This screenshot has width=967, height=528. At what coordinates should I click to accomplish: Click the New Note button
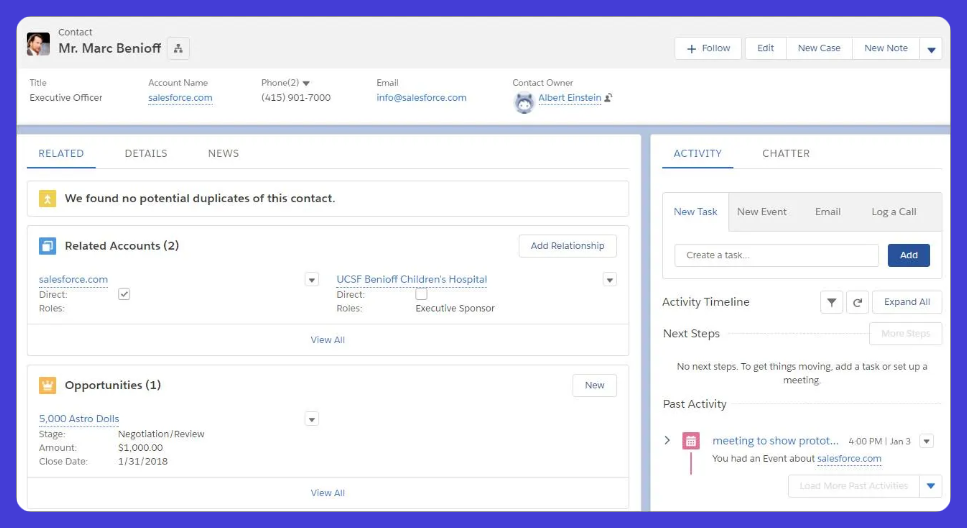click(886, 48)
